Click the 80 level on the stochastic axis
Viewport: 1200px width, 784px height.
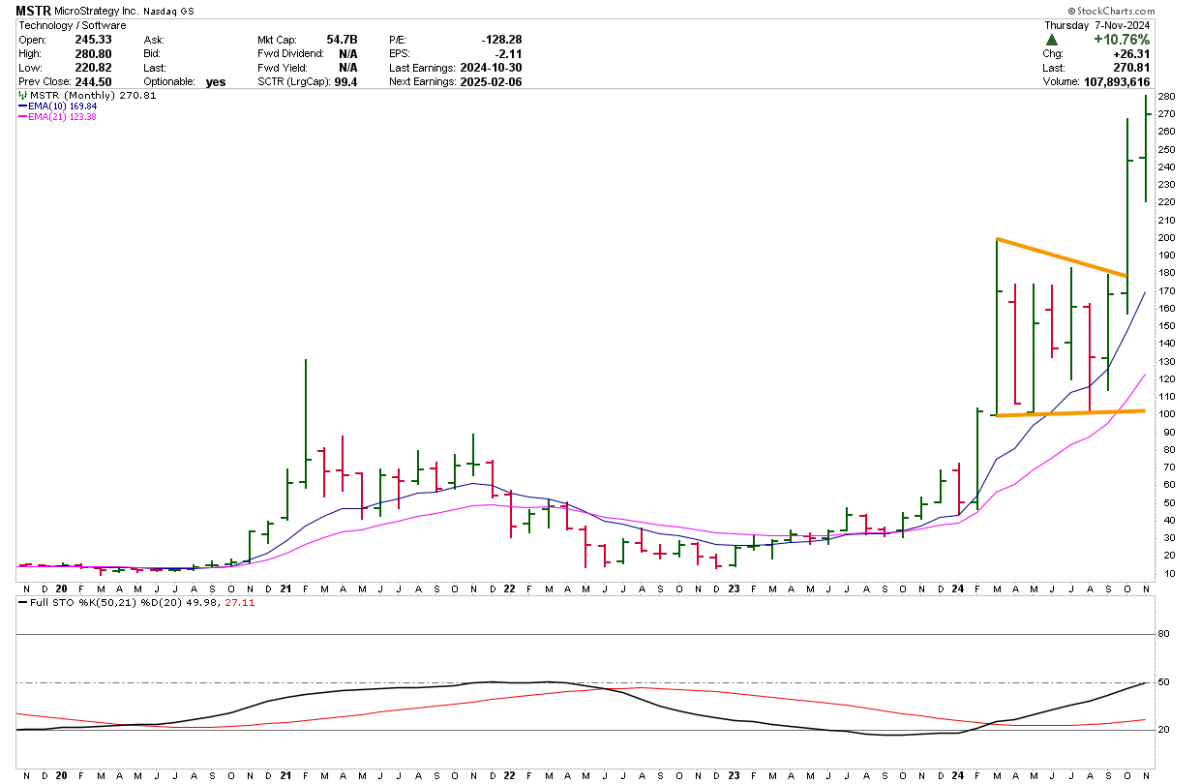(x=1163, y=633)
